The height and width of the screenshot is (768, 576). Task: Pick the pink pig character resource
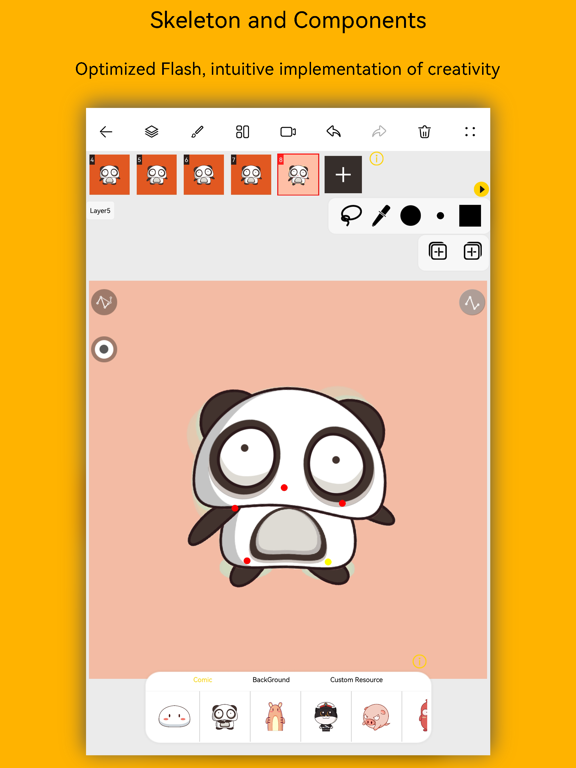(376, 717)
